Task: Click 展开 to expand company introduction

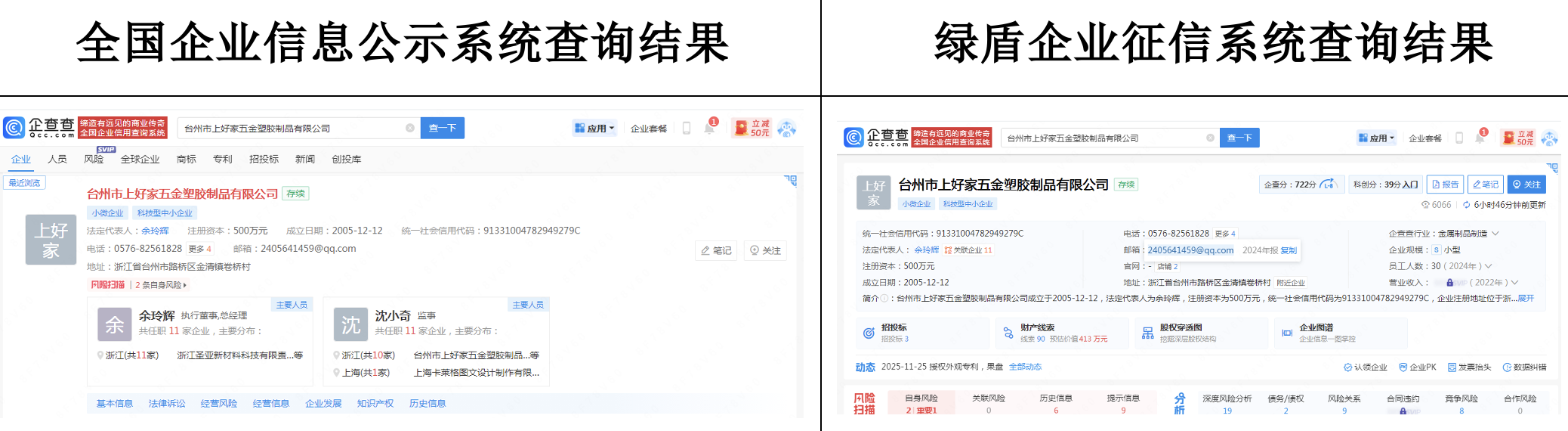Action: pyautogui.click(x=1526, y=299)
